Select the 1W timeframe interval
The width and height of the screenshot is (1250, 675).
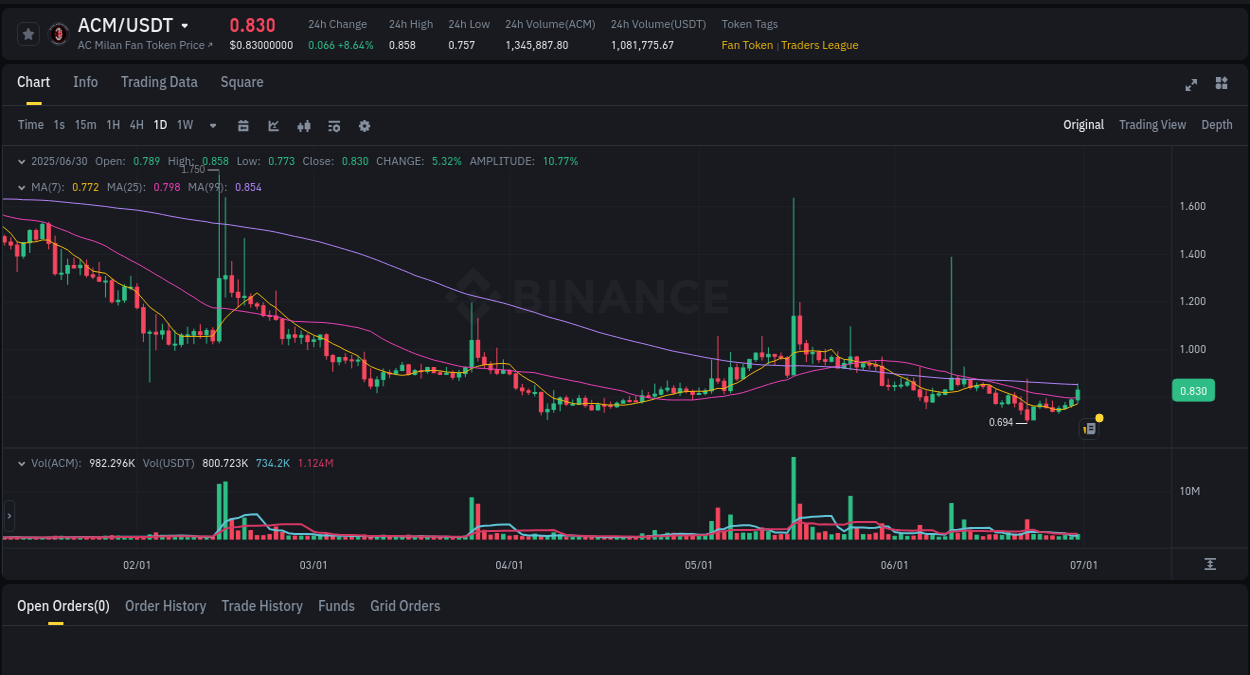click(x=184, y=125)
